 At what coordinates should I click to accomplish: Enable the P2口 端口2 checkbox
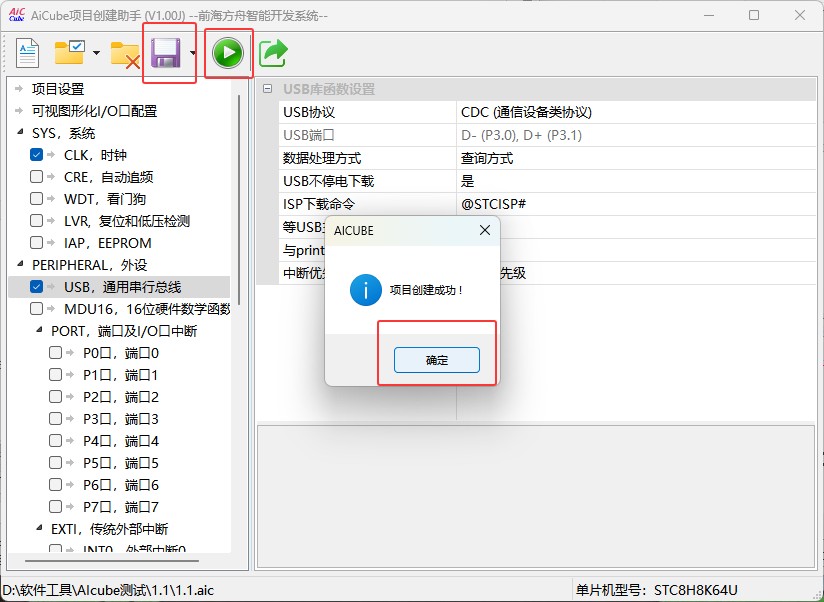pos(55,397)
